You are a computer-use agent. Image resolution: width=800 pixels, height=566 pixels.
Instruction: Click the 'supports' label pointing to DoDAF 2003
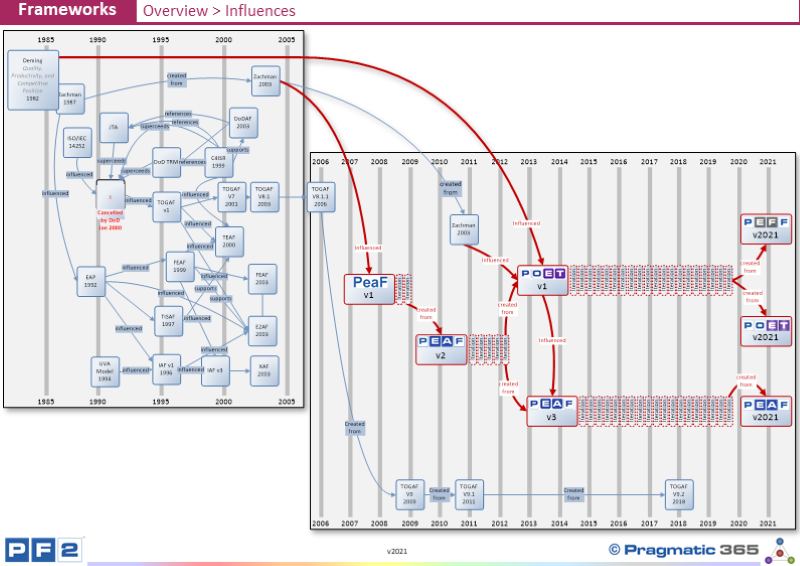coord(237,150)
